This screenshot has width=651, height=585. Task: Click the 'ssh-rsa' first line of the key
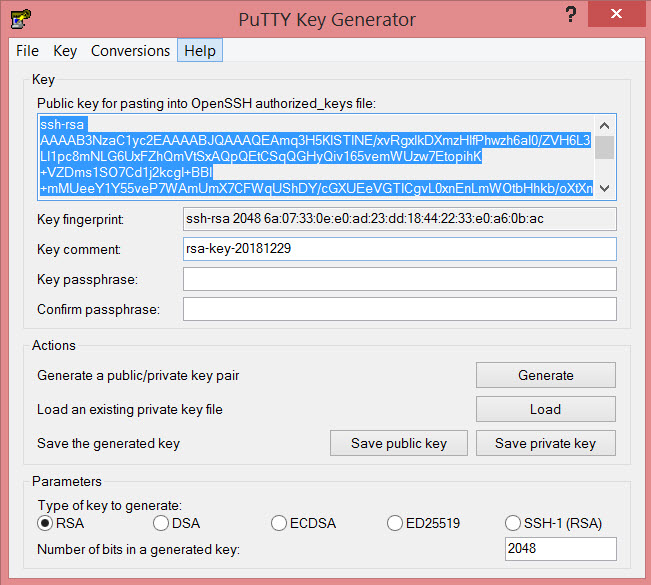(x=62, y=124)
